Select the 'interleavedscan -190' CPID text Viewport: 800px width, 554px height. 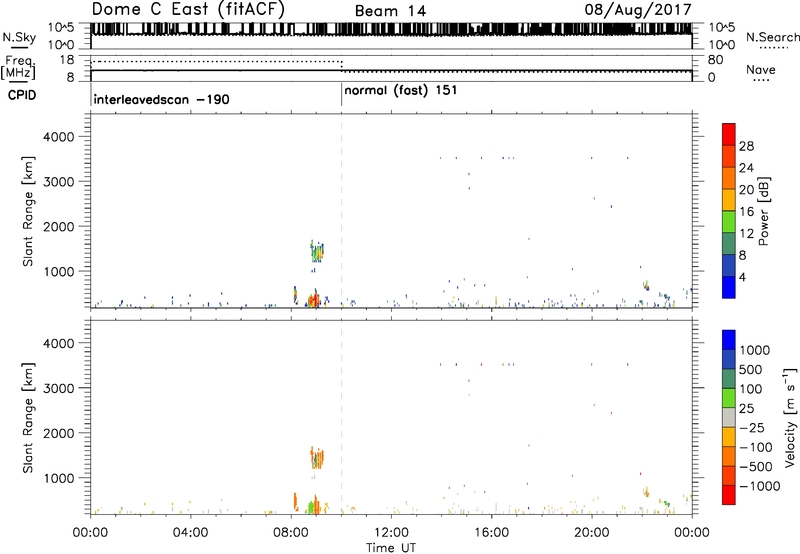coord(161,99)
